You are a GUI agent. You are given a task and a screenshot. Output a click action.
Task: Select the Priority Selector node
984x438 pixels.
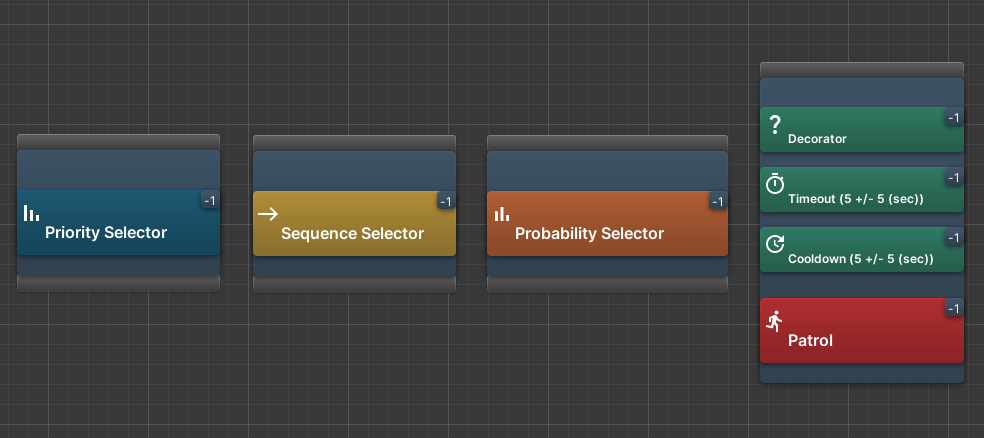[118, 222]
